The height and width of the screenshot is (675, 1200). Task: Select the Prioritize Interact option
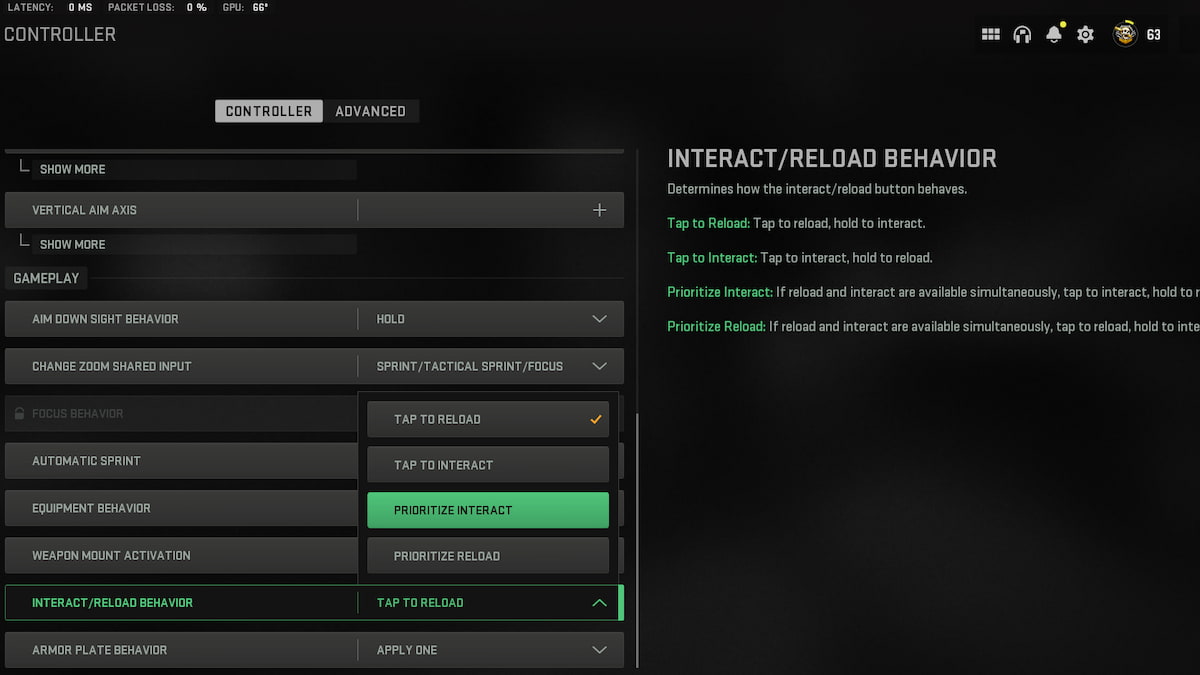pos(488,510)
